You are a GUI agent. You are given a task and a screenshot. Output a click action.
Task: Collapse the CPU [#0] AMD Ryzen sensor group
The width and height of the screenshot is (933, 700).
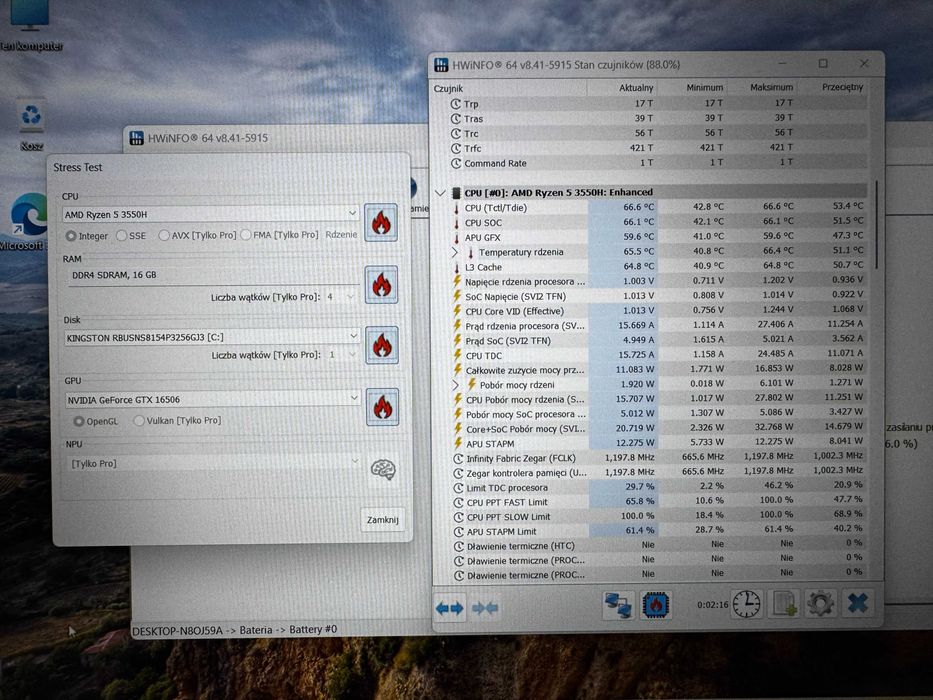tap(440, 193)
